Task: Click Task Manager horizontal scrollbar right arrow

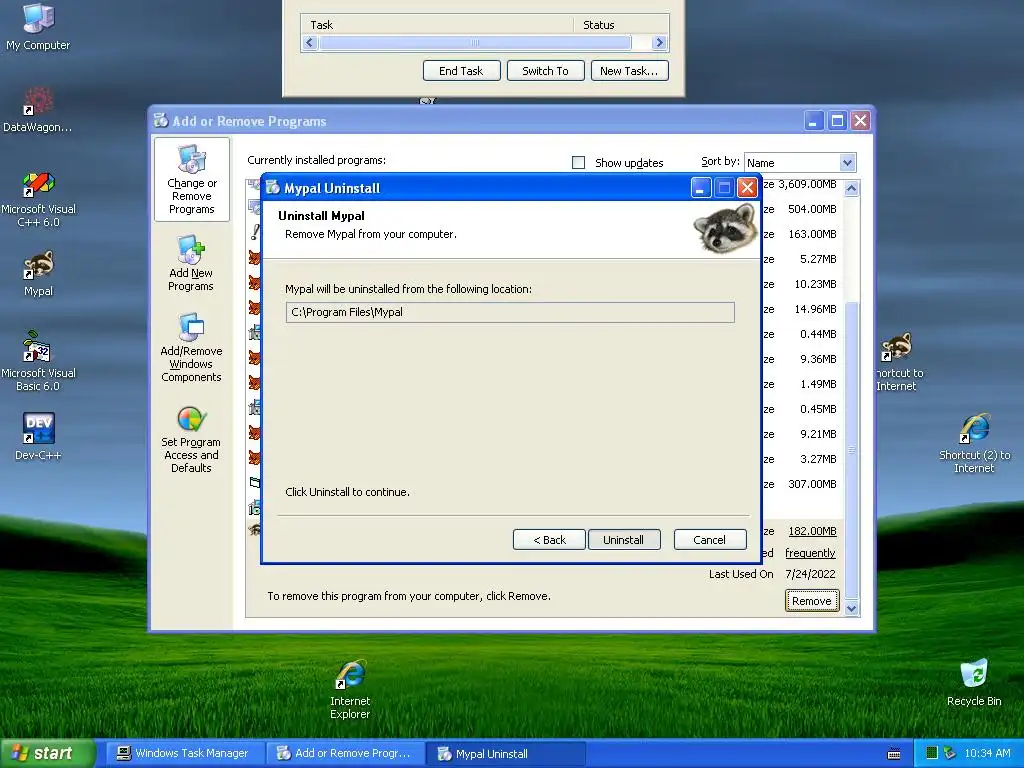Action: [659, 42]
